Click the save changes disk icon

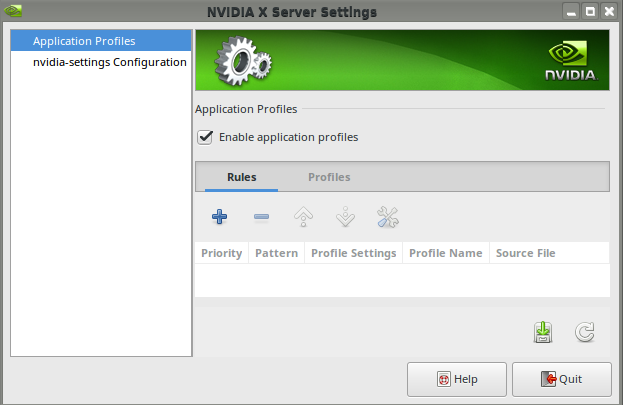543,332
